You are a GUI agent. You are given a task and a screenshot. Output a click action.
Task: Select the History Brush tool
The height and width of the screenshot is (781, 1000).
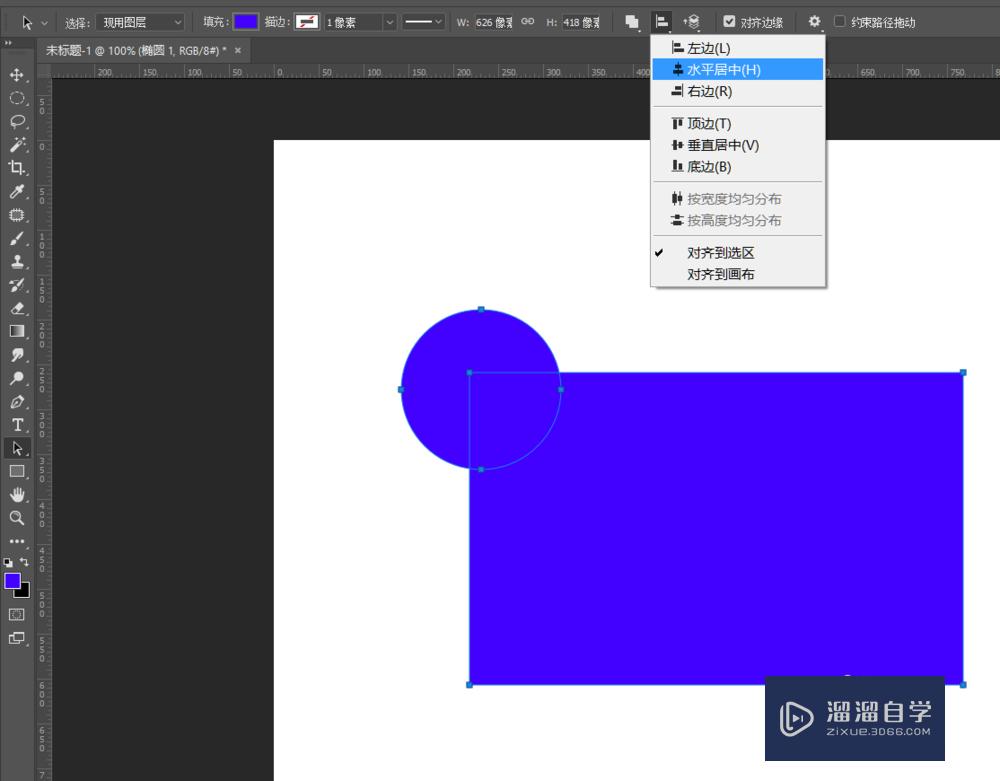17,285
